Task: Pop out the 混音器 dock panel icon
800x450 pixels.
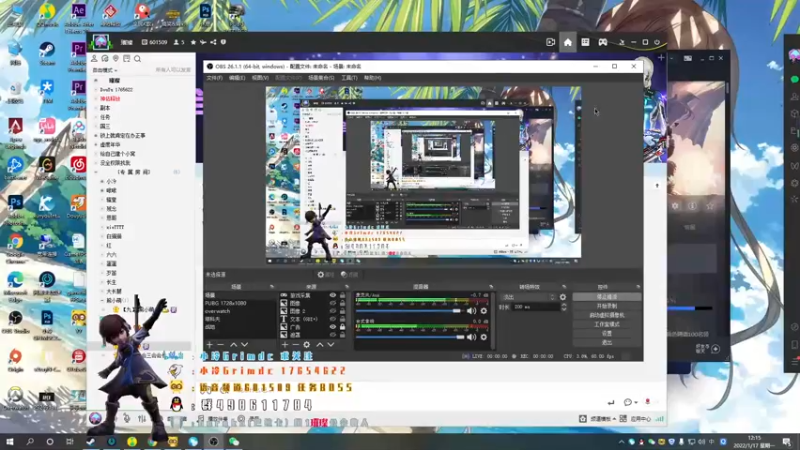Action: [491, 287]
